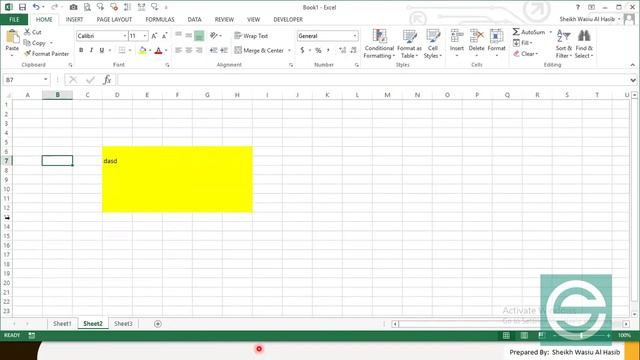Click the Insert Function fx icon
Viewport: 640px width, 360px height.
107,80
